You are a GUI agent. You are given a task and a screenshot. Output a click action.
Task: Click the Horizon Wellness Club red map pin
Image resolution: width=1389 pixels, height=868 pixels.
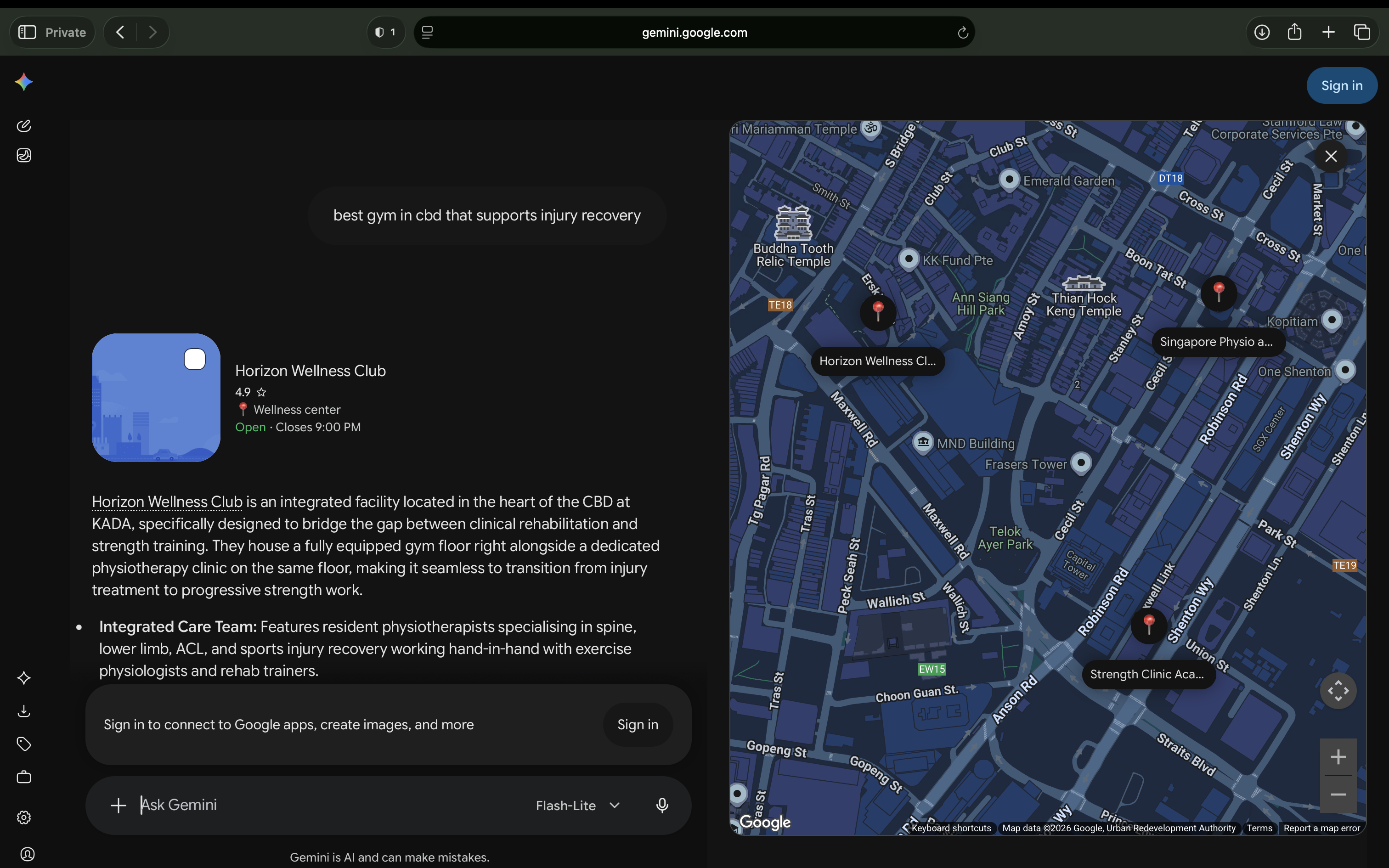(x=878, y=312)
